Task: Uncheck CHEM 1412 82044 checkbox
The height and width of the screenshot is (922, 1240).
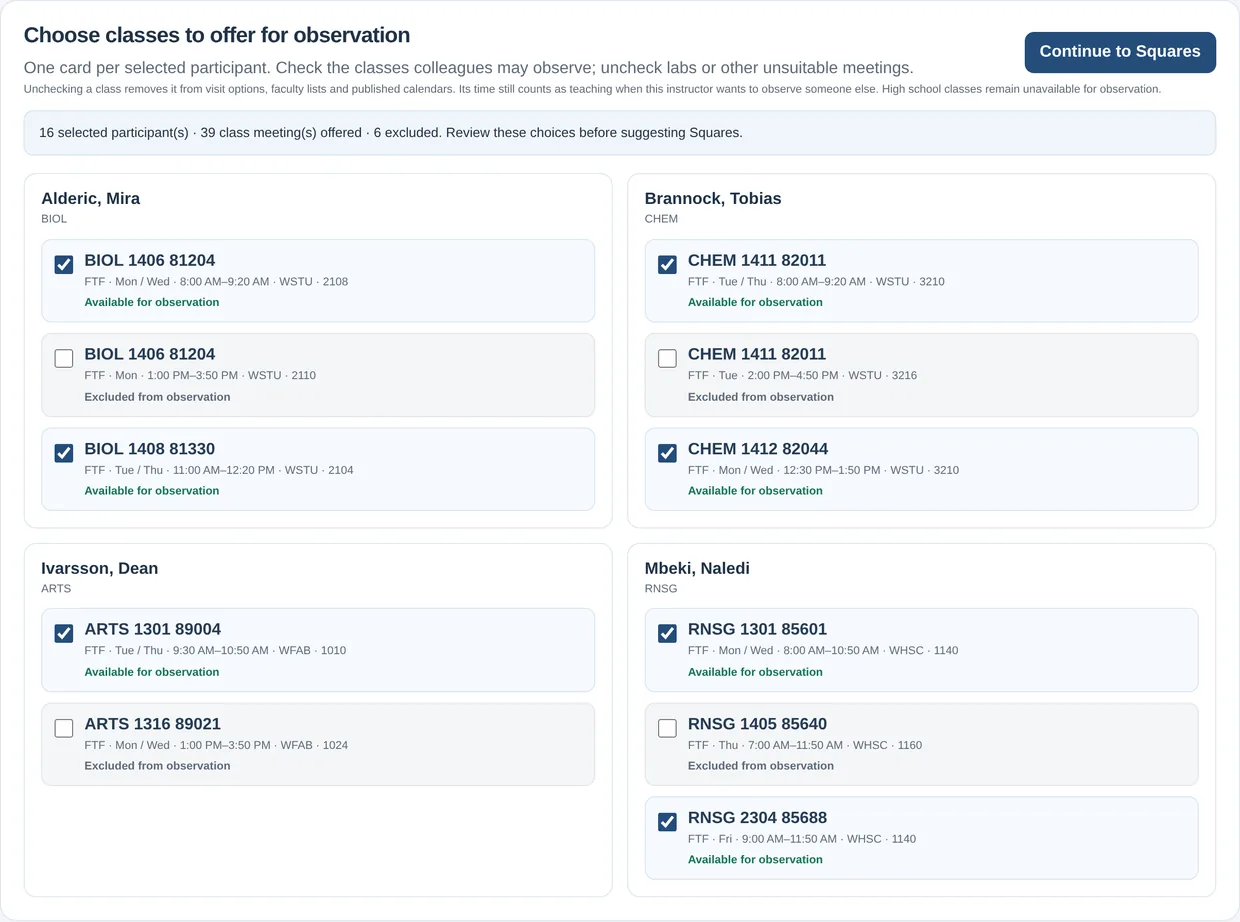Action: coord(667,453)
